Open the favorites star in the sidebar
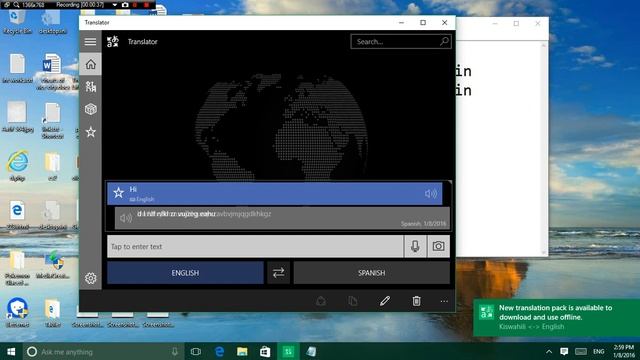Image resolution: width=640 pixels, height=360 pixels. click(x=90, y=132)
